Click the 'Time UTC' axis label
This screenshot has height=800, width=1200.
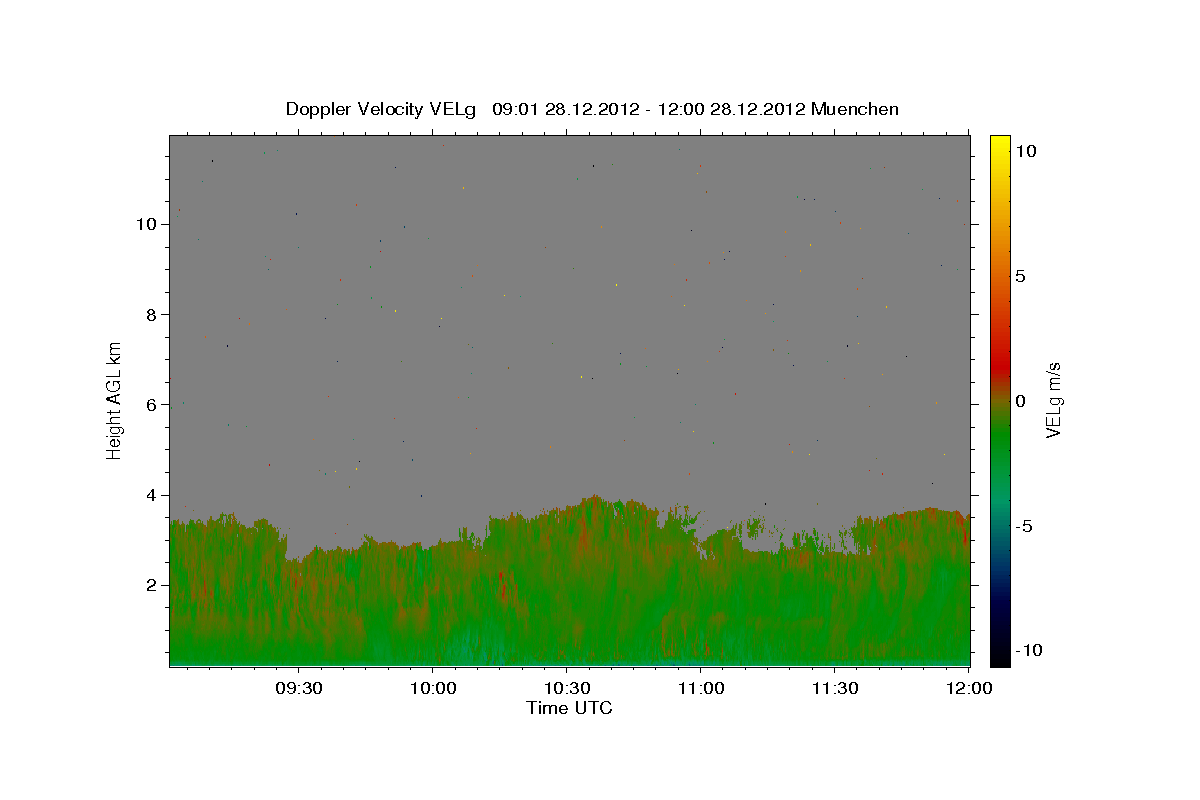coord(569,708)
